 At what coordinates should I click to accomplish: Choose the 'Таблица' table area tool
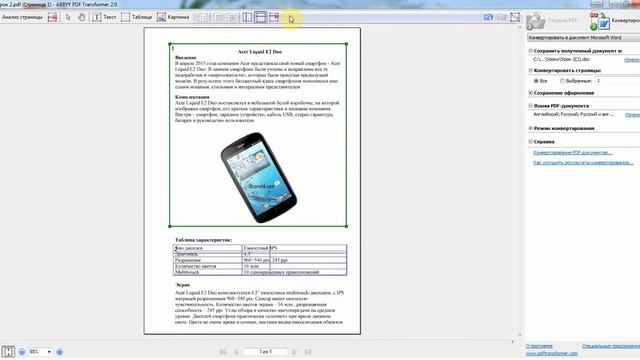click(x=136, y=17)
